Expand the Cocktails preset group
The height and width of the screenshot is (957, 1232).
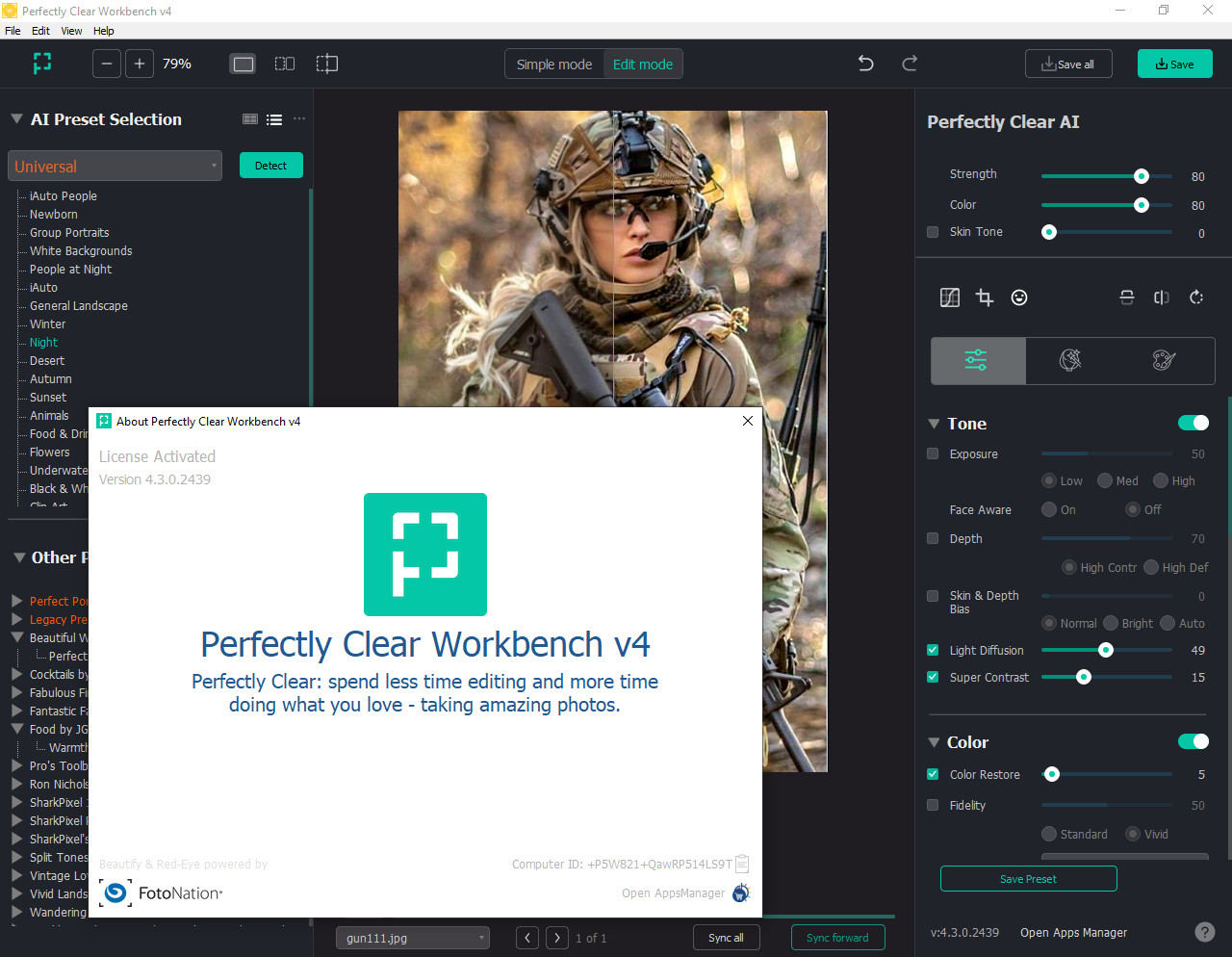[x=17, y=674]
